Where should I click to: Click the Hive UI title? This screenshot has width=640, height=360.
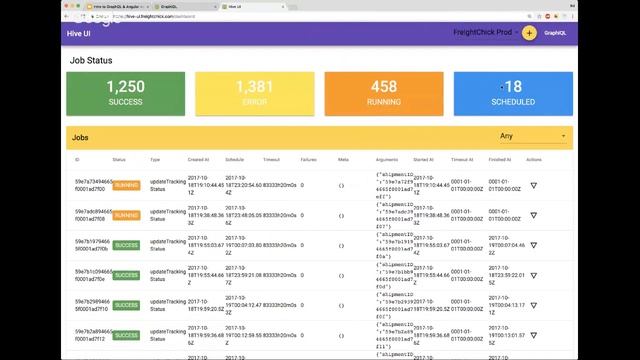[78, 33]
